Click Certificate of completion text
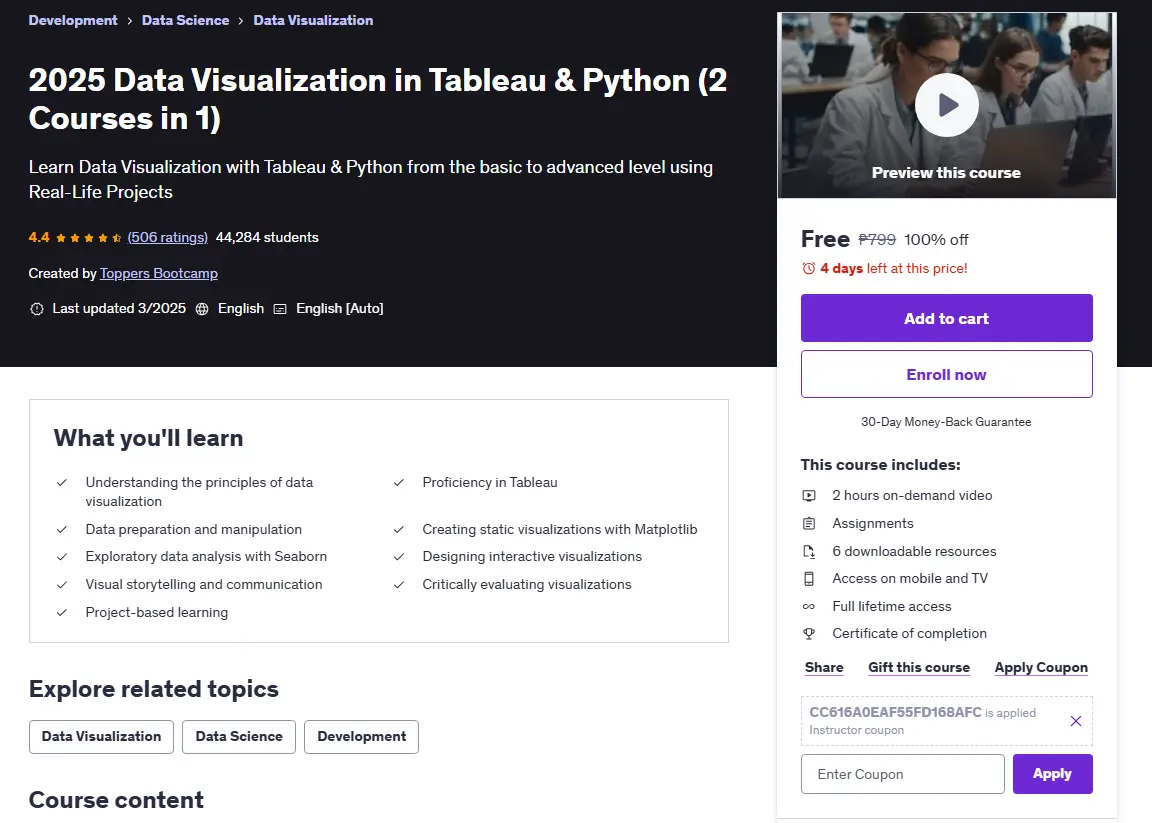The image size is (1152, 823). [909, 633]
